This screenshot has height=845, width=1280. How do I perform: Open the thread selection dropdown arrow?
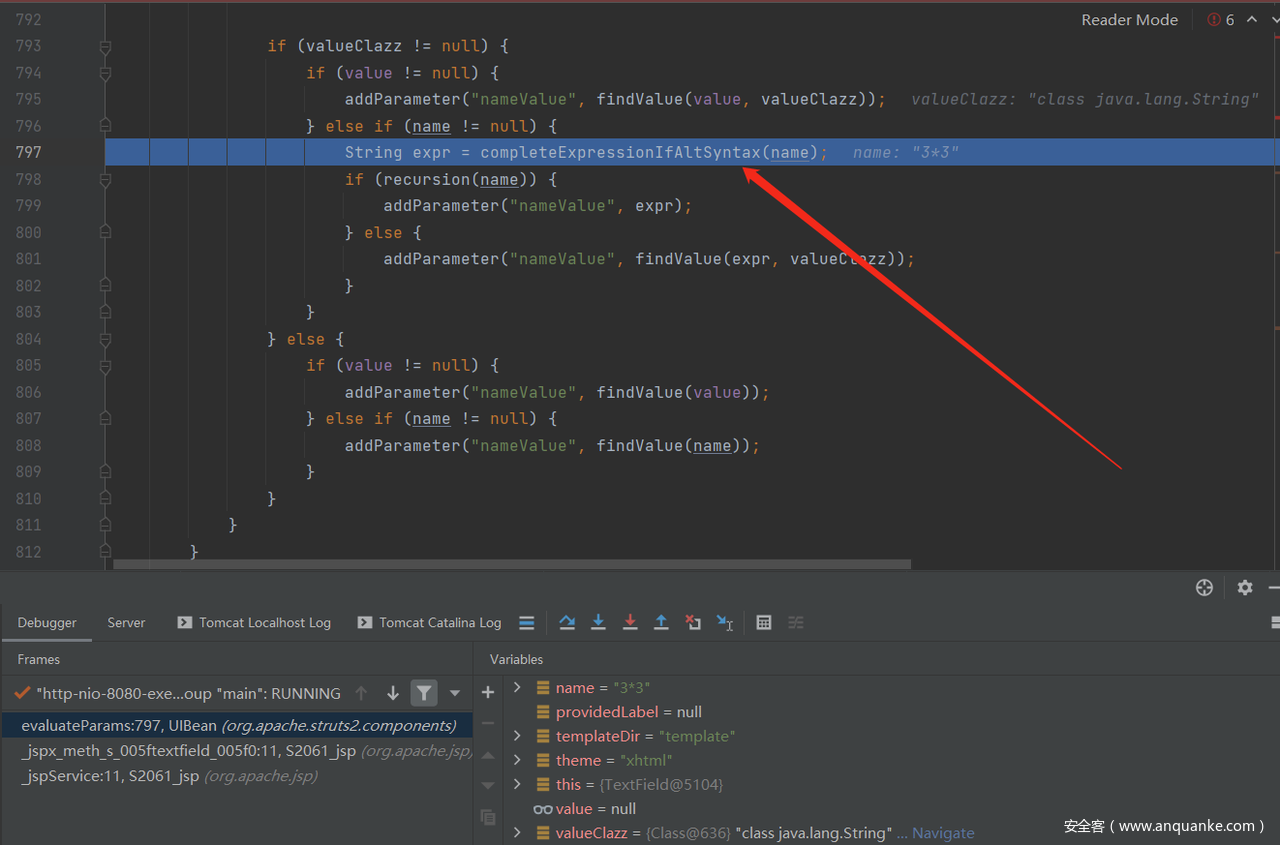455,693
